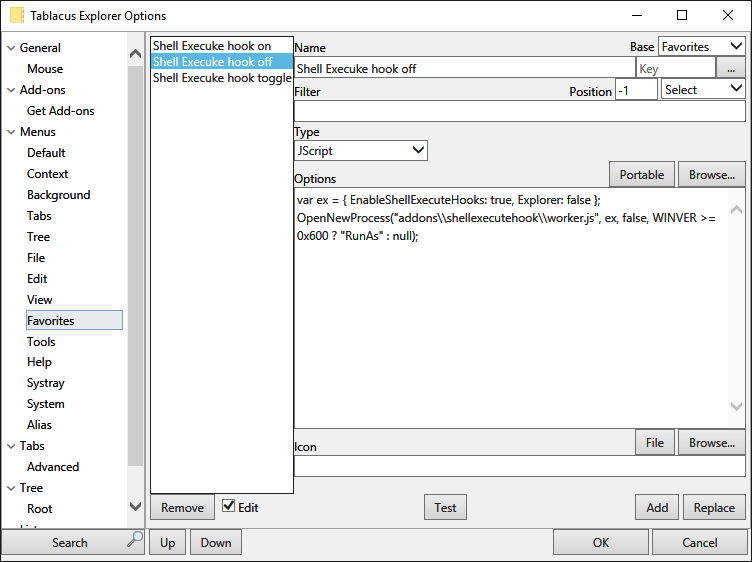The image size is (752, 562).
Task: Select Systray menu settings
Action: [46, 383]
